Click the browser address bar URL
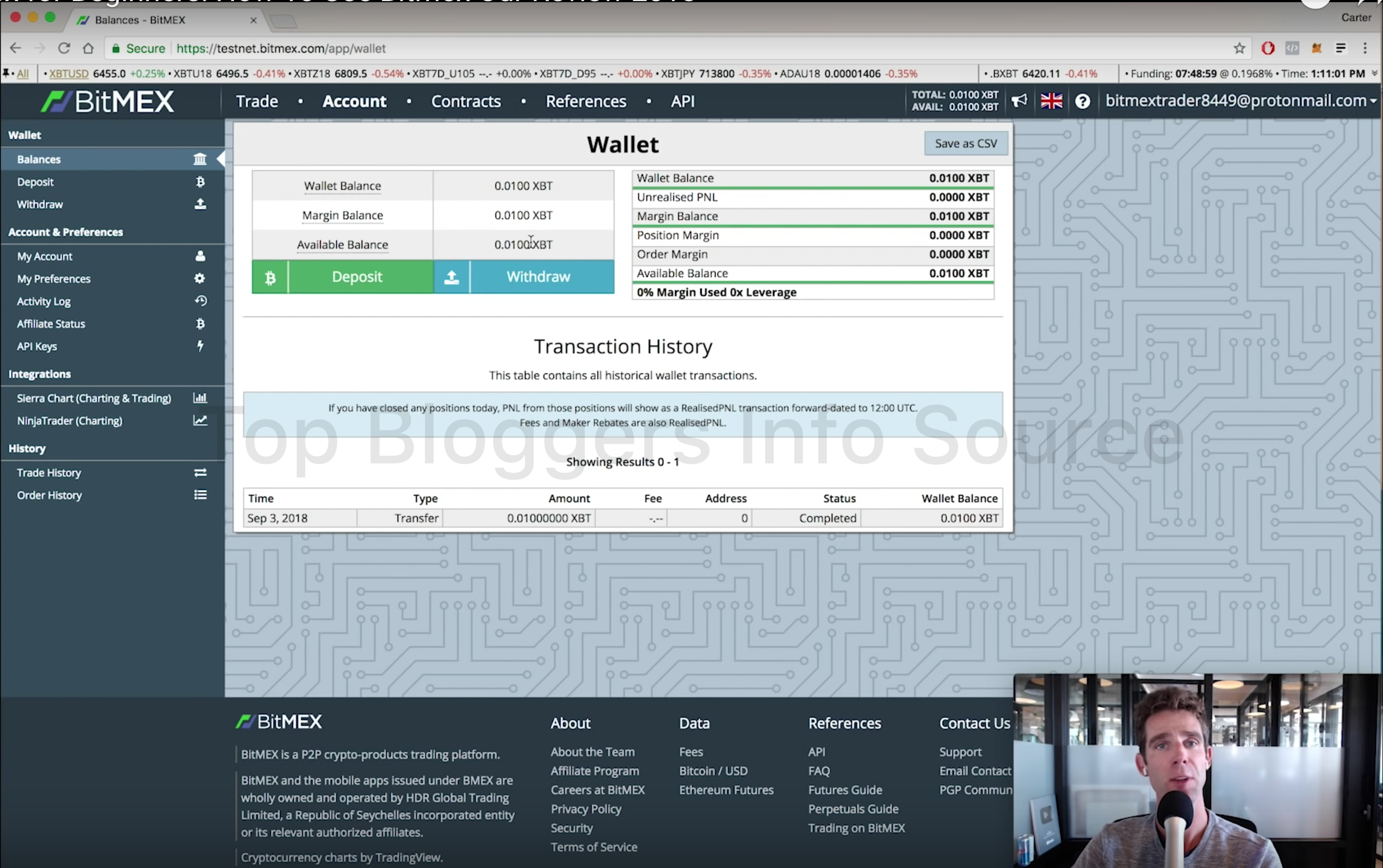The height and width of the screenshot is (868, 1383). click(x=281, y=48)
